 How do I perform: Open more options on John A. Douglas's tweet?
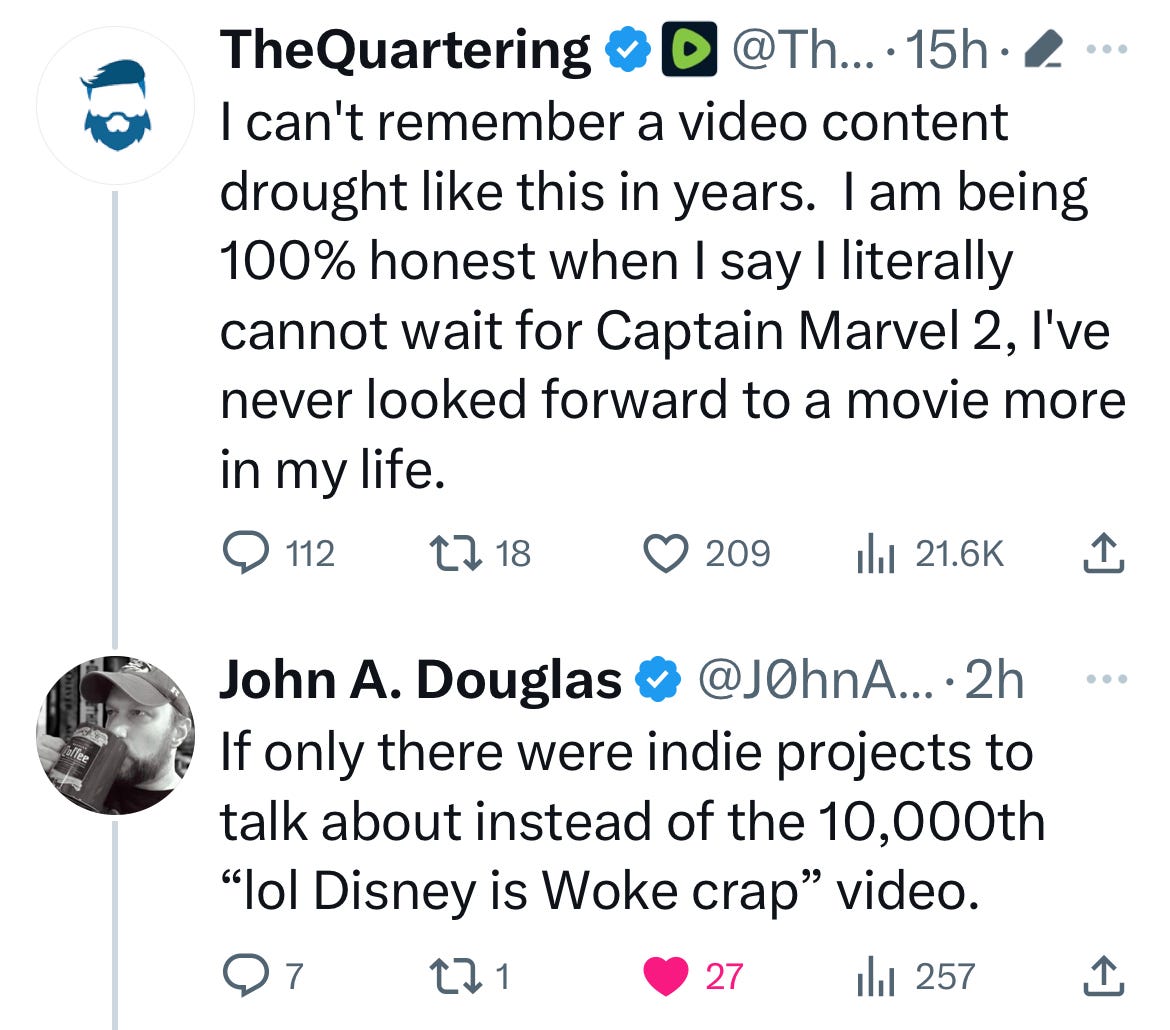click(x=1107, y=679)
